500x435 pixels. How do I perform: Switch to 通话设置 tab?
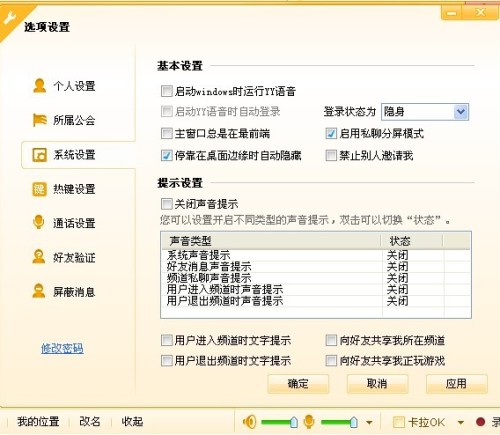coord(74,223)
